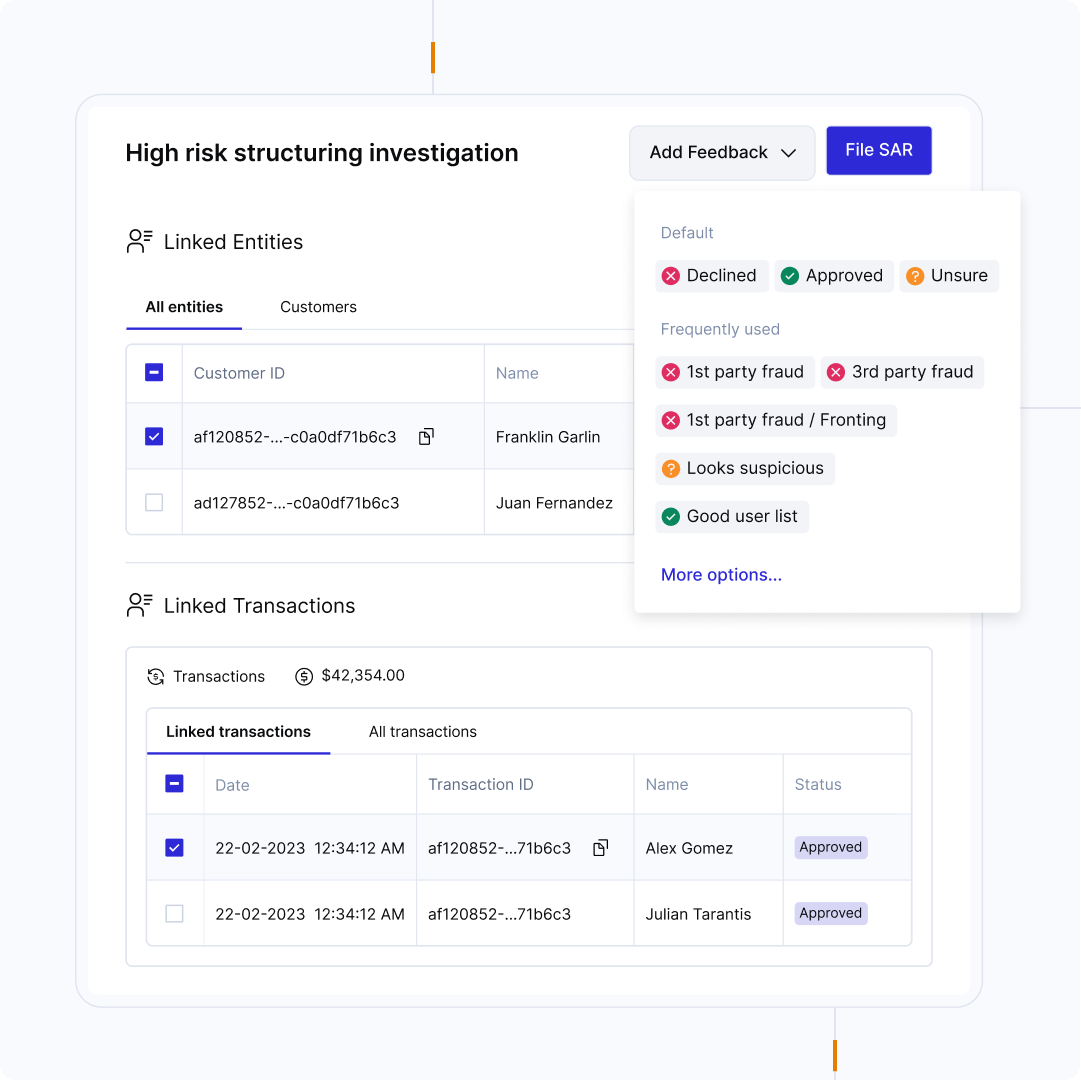
Task: Select the Looks suspicious feedback tag
Action: (744, 468)
